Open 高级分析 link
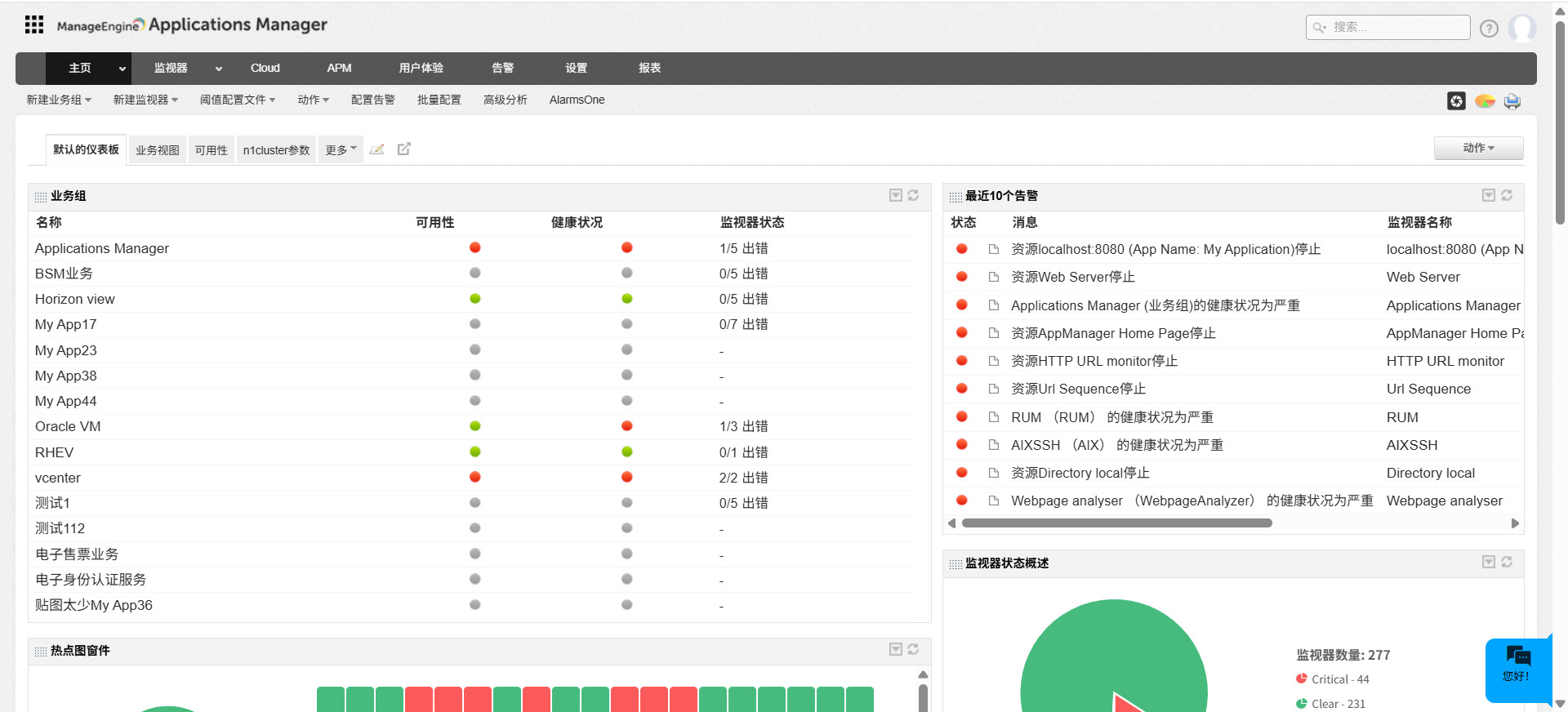 pyautogui.click(x=506, y=100)
